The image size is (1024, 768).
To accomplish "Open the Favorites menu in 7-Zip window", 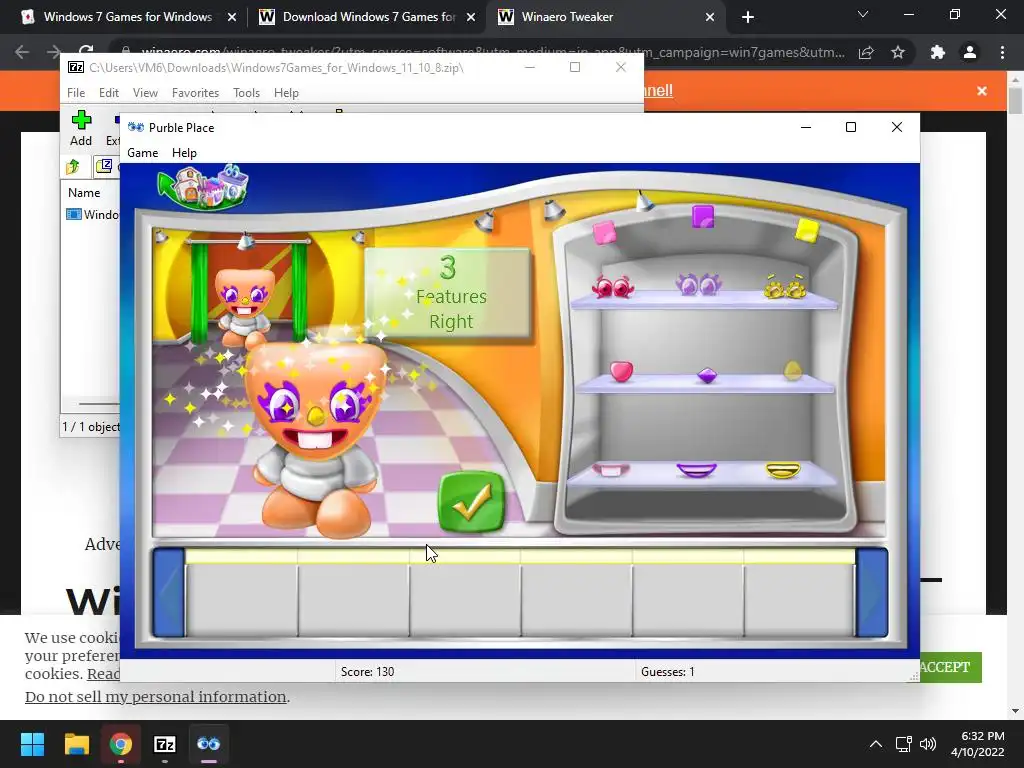I will click(195, 93).
